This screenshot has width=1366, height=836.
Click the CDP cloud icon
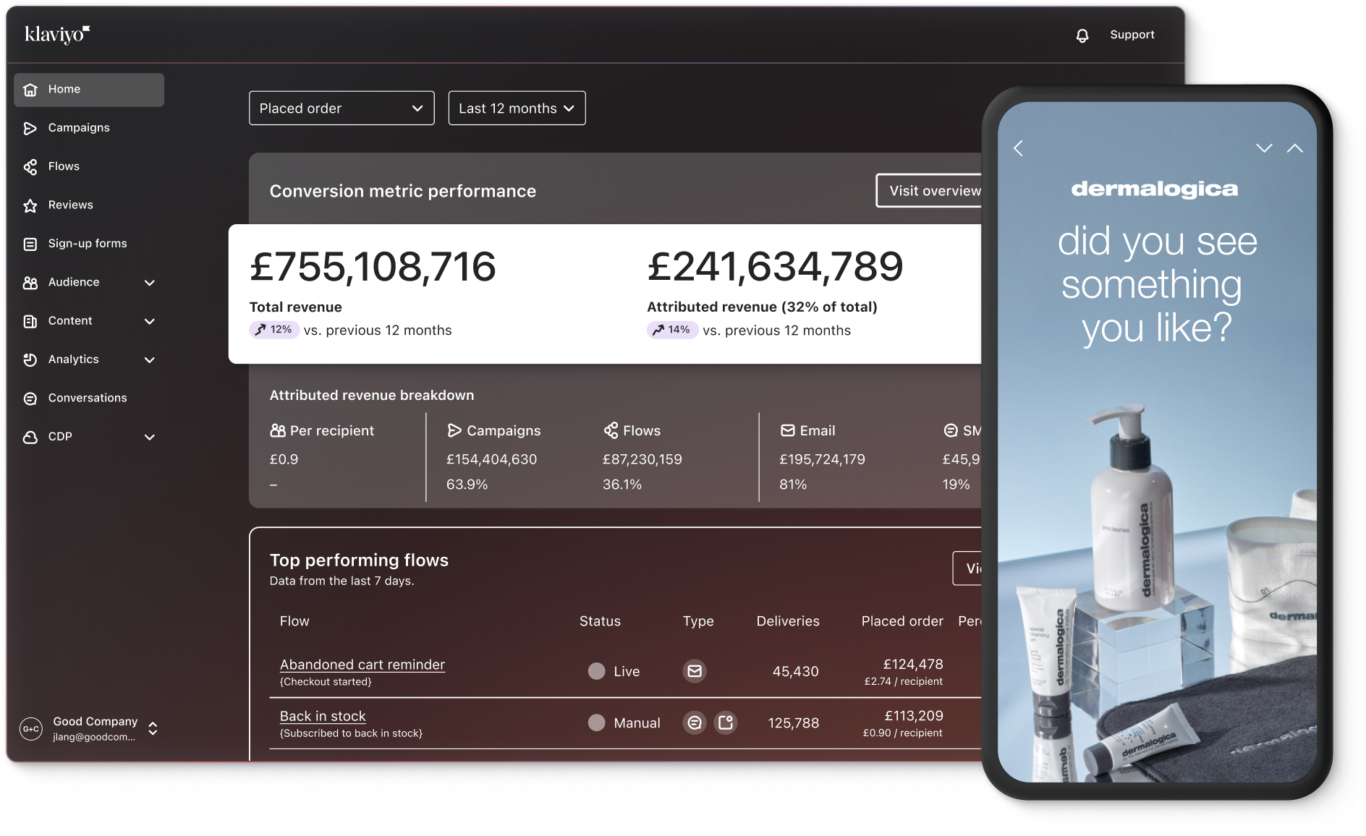[30, 437]
